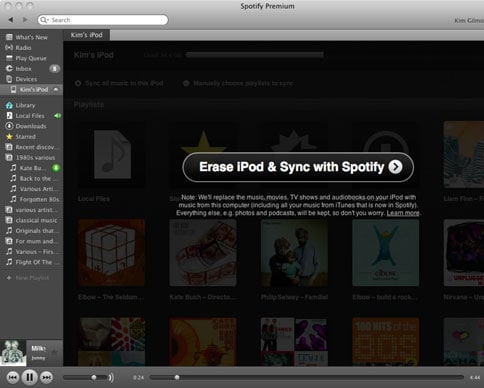Select the 100 HITS of the 80s cover

[386, 342]
